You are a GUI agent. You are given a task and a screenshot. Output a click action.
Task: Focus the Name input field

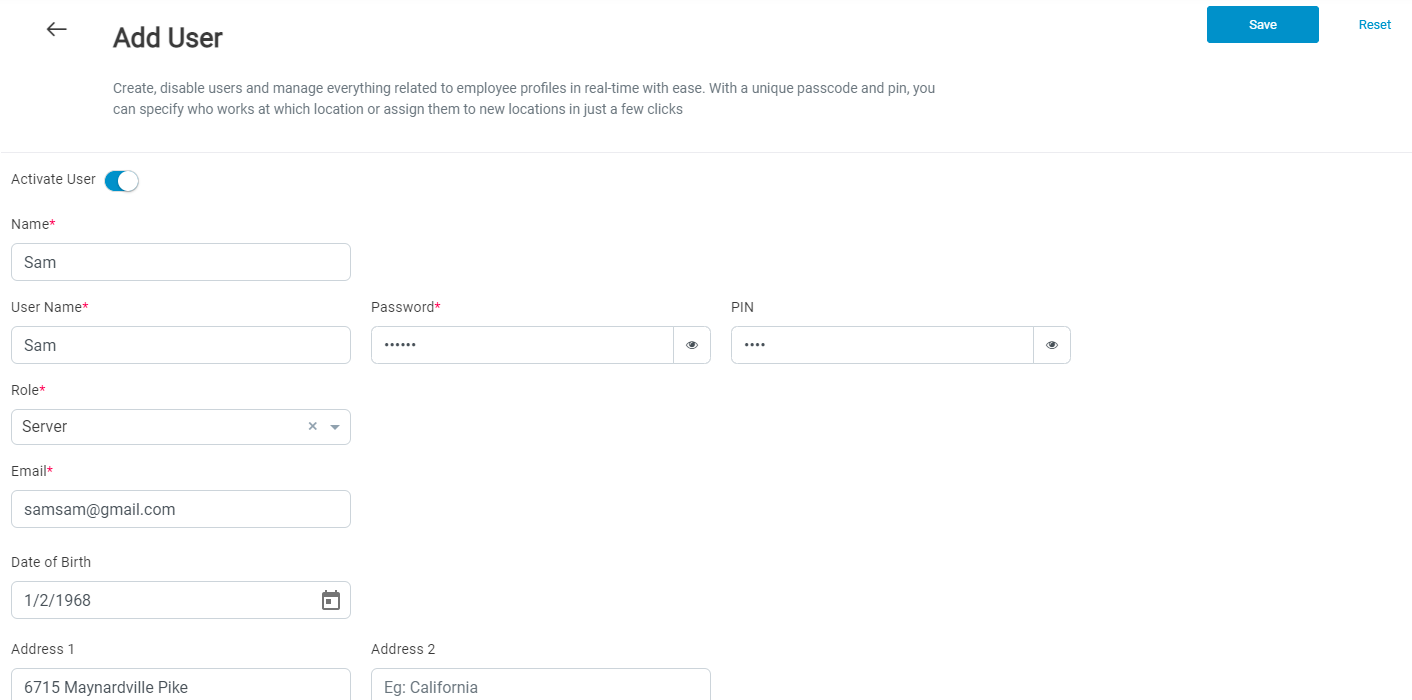(x=181, y=262)
